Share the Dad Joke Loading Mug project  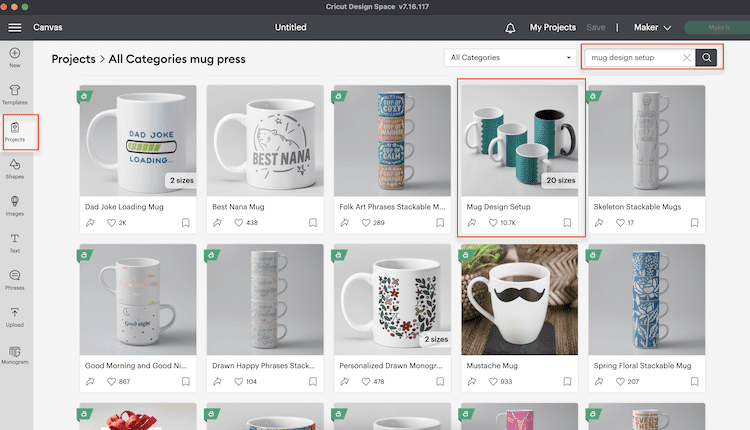point(90,222)
